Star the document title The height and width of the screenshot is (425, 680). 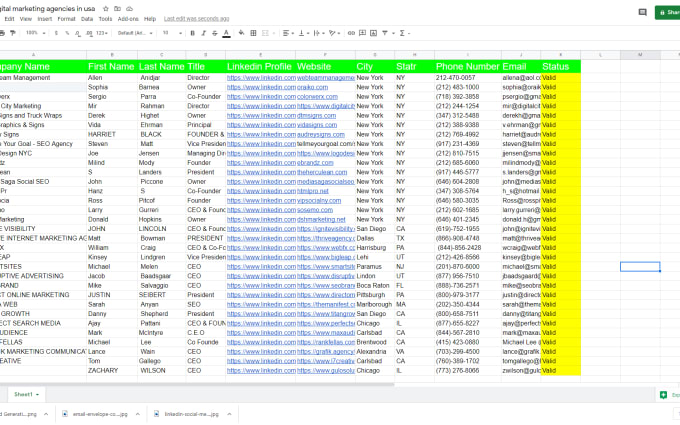pos(105,9)
